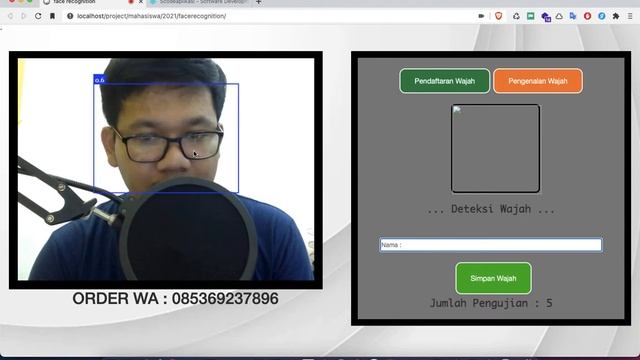Image resolution: width=640 pixels, height=360 pixels.
Task: Click the Pengenalan Wajah button
Action: coord(538,81)
